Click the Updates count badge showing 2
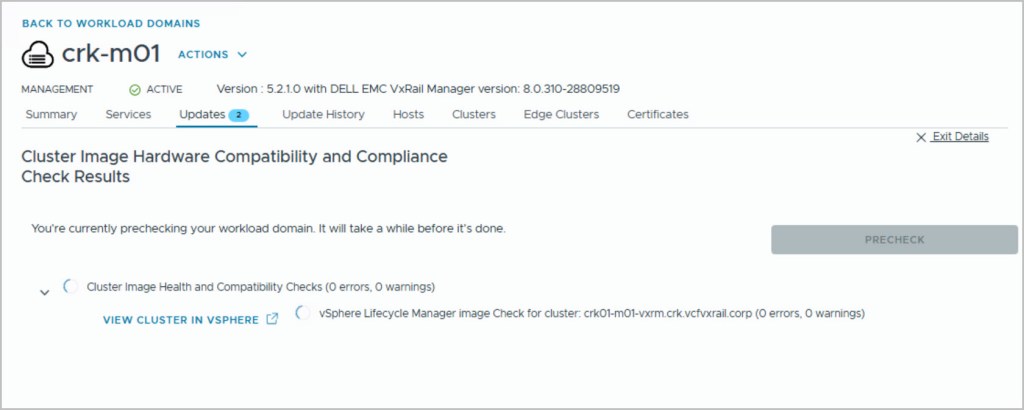 pos(239,115)
